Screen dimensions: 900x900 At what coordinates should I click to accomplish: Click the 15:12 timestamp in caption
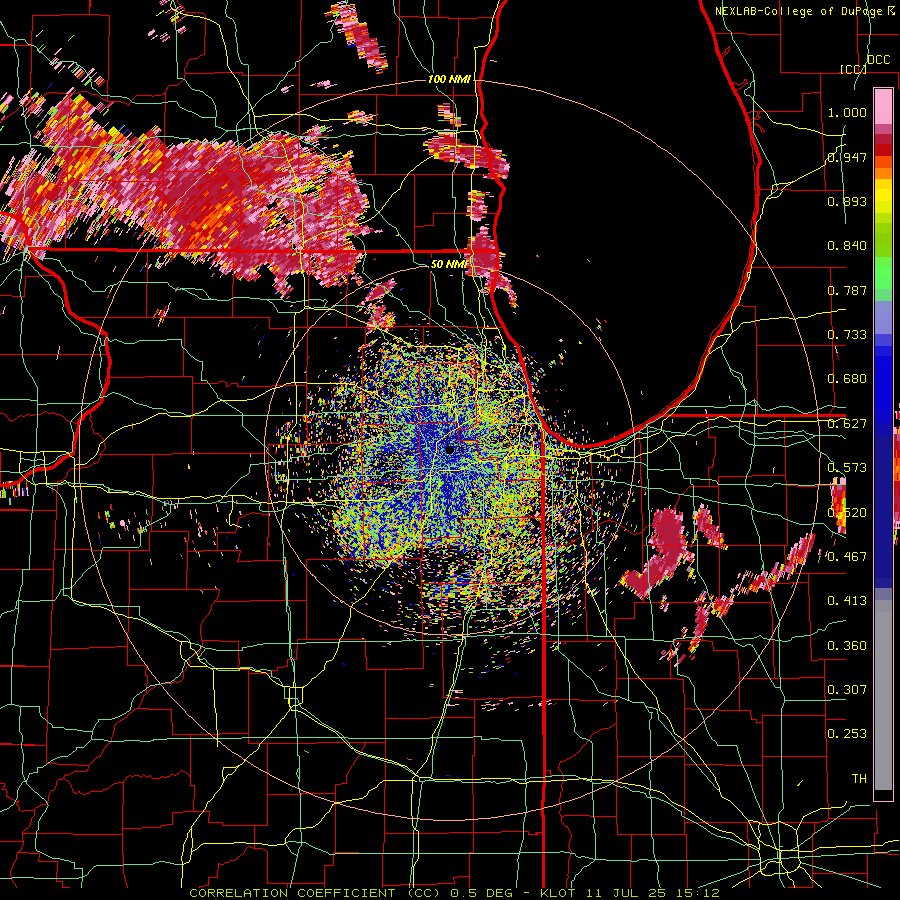click(x=699, y=893)
